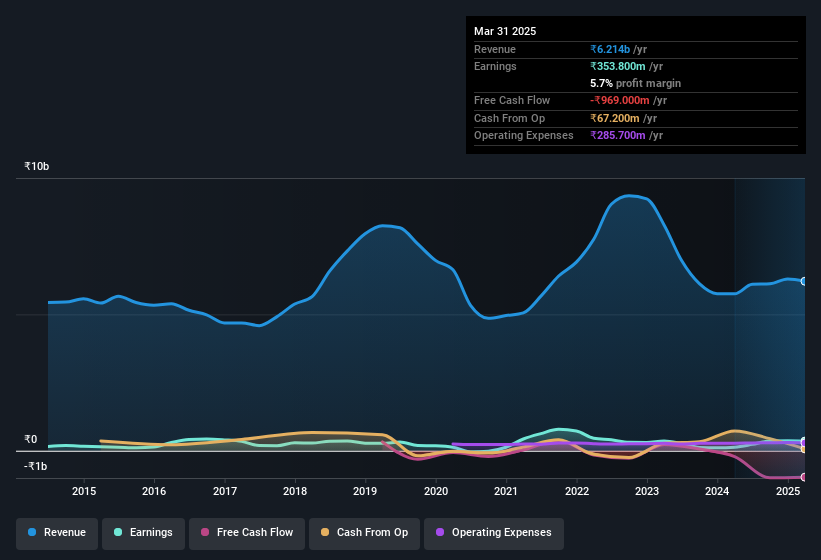Click the ₹67.200m cash from op value
The height and width of the screenshot is (560, 821).
click(615, 118)
